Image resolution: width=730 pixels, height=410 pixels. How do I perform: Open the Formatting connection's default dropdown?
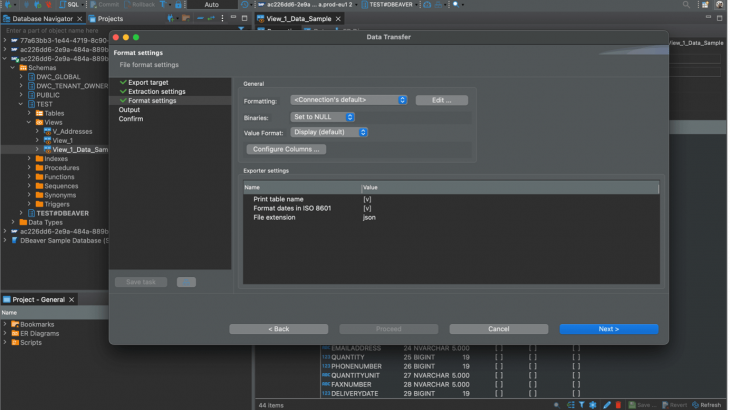point(349,100)
